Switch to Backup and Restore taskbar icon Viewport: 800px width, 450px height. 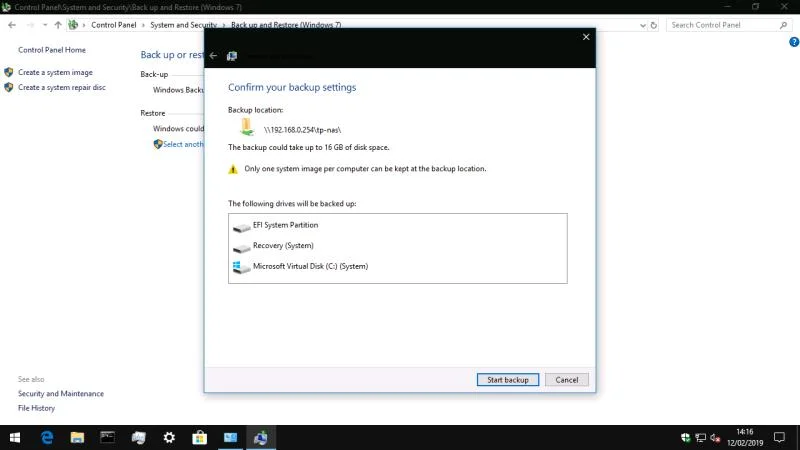[261, 438]
